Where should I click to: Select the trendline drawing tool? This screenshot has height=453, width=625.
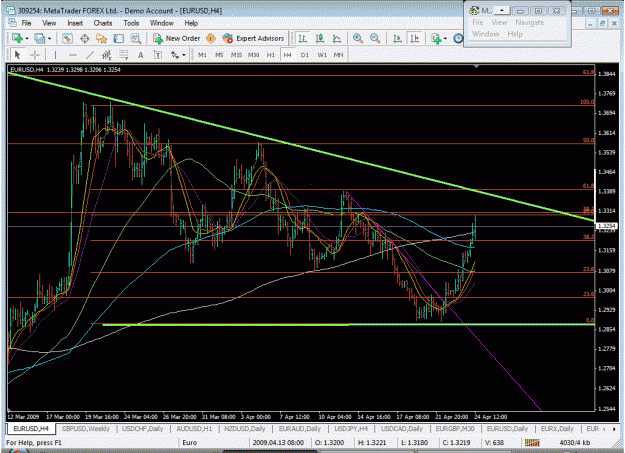coord(90,55)
